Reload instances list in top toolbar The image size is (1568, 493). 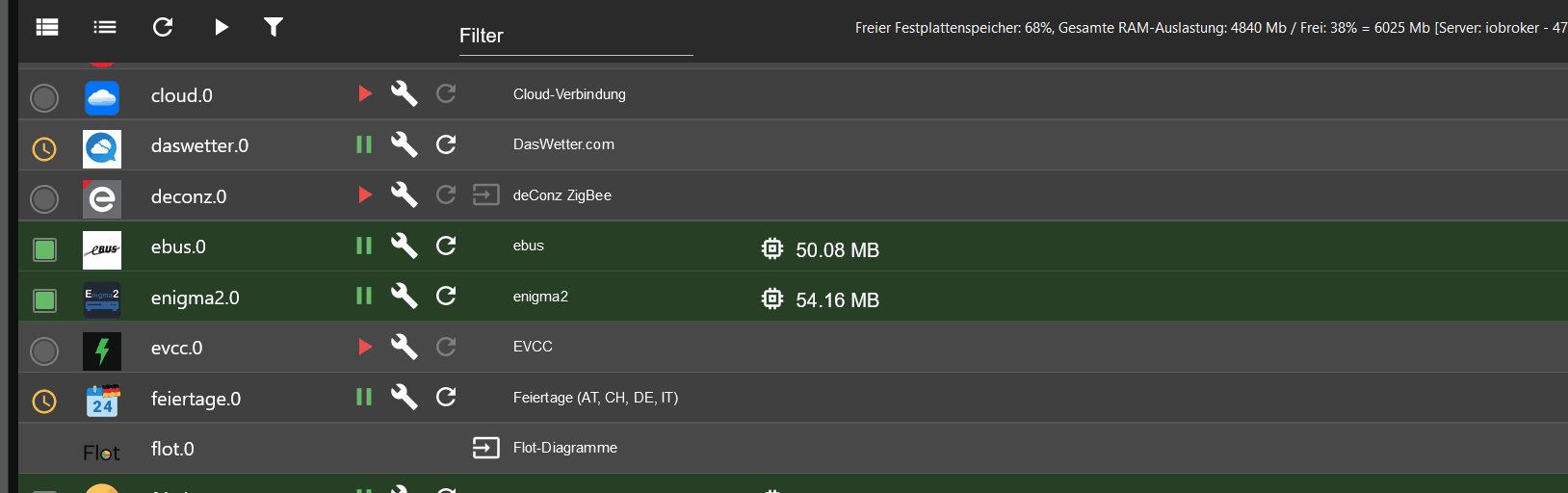click(163, 27)
